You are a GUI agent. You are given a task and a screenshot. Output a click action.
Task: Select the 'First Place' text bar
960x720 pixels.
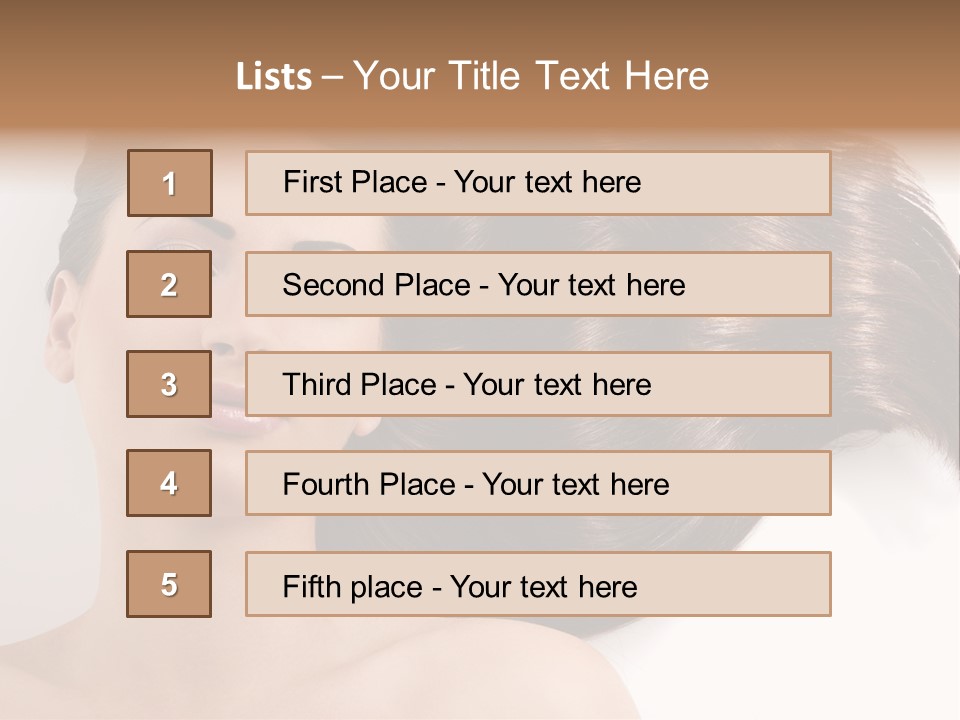click(x=538, y=183)
